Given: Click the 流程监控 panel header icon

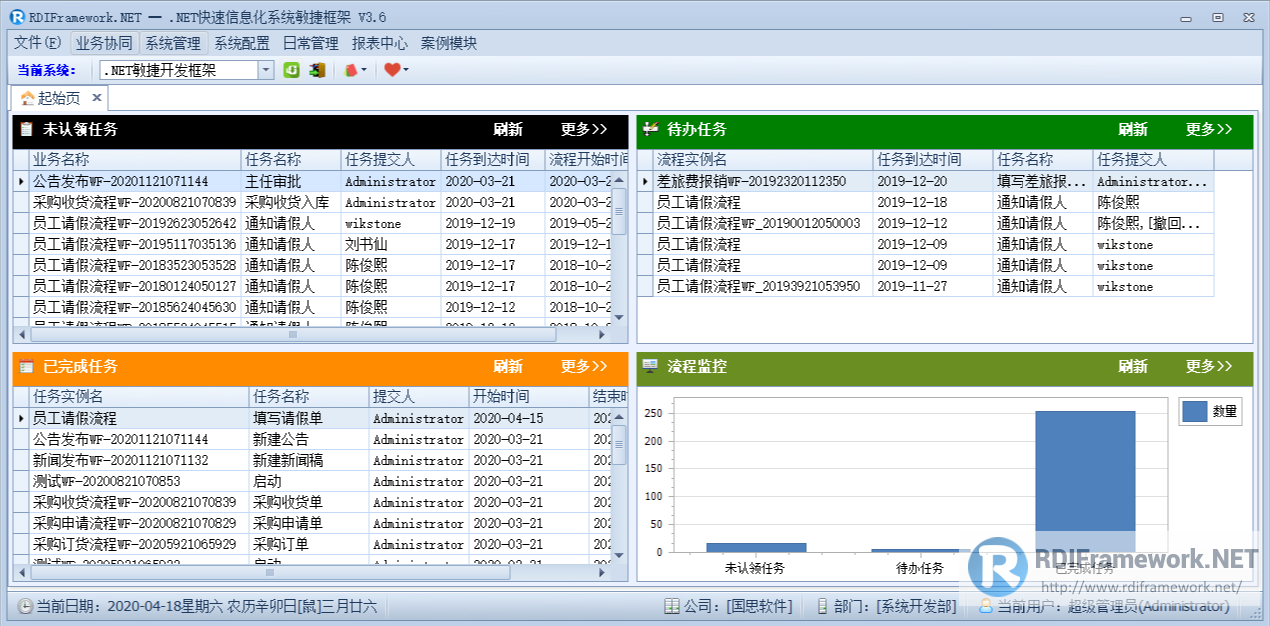Looking at the screenshot, I should click(651, 366).
